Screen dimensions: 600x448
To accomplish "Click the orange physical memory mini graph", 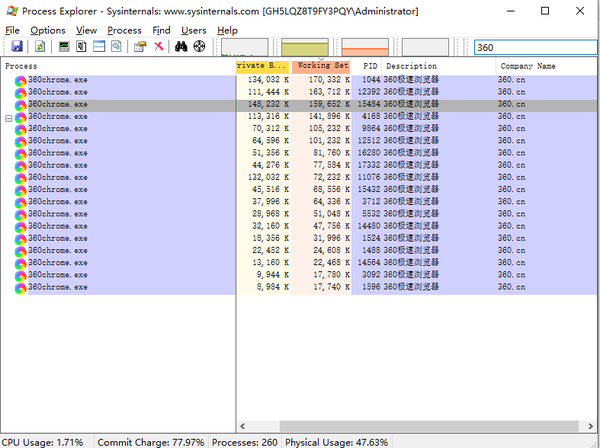I will (365, 47).
